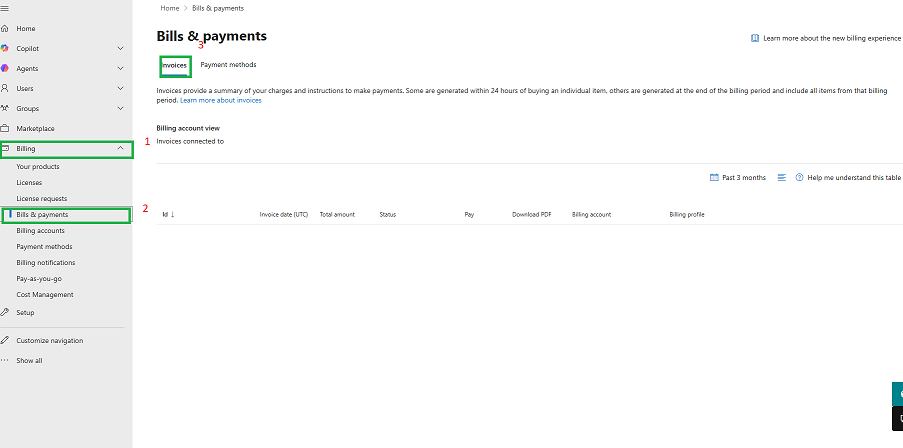Click the calendar icon beside Past 3 months
This screenshot has width=903, height=448.
pyautogui.click(x=714, y=177)
